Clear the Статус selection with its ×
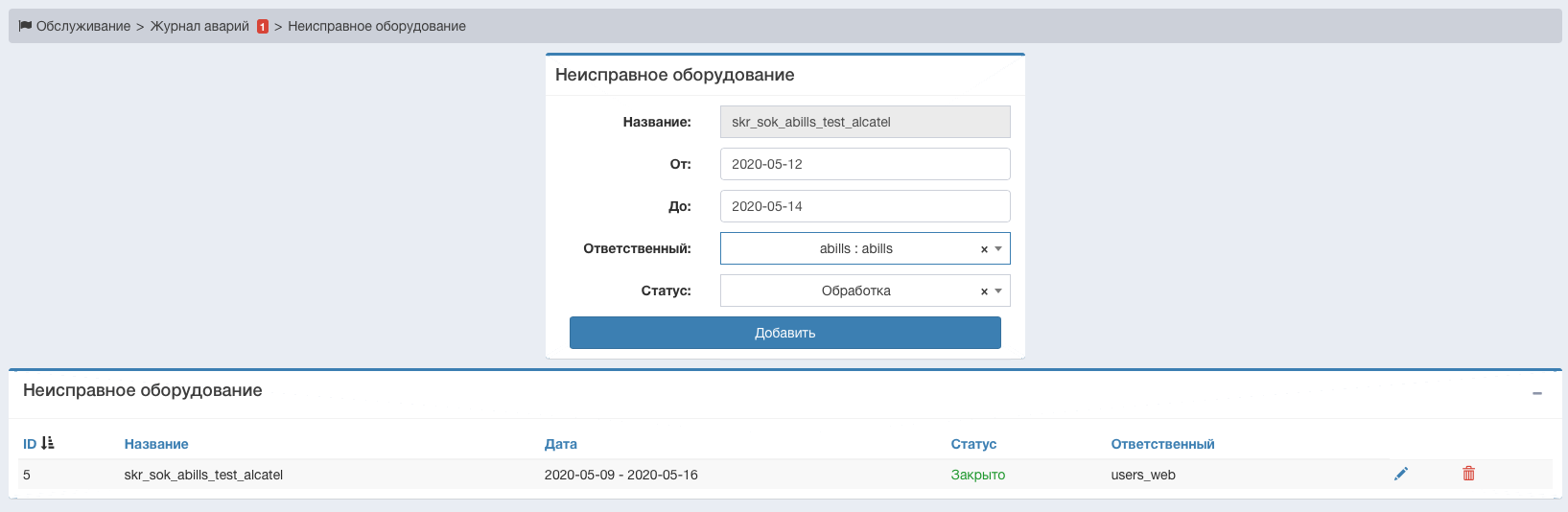Screen dimensions: 1568x512 (x=984, y=291)
